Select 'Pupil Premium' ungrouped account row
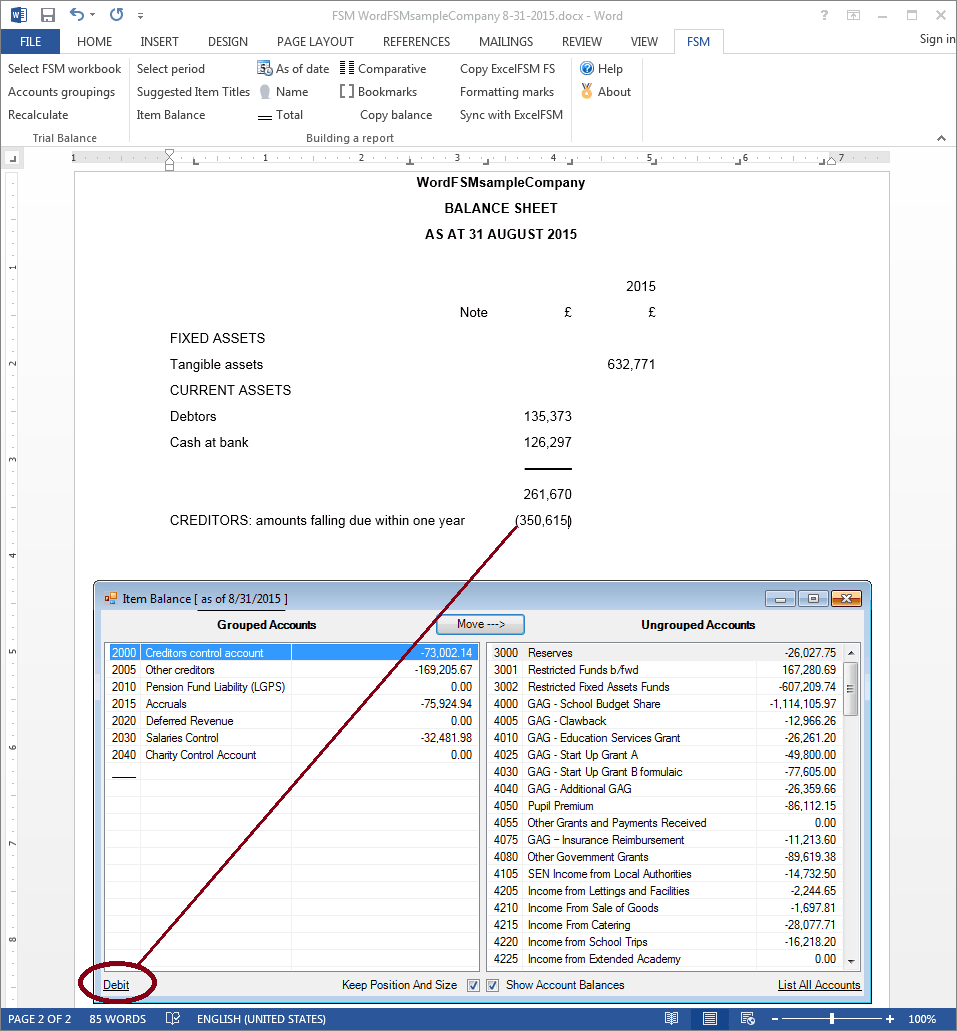 tap(665, 805)
